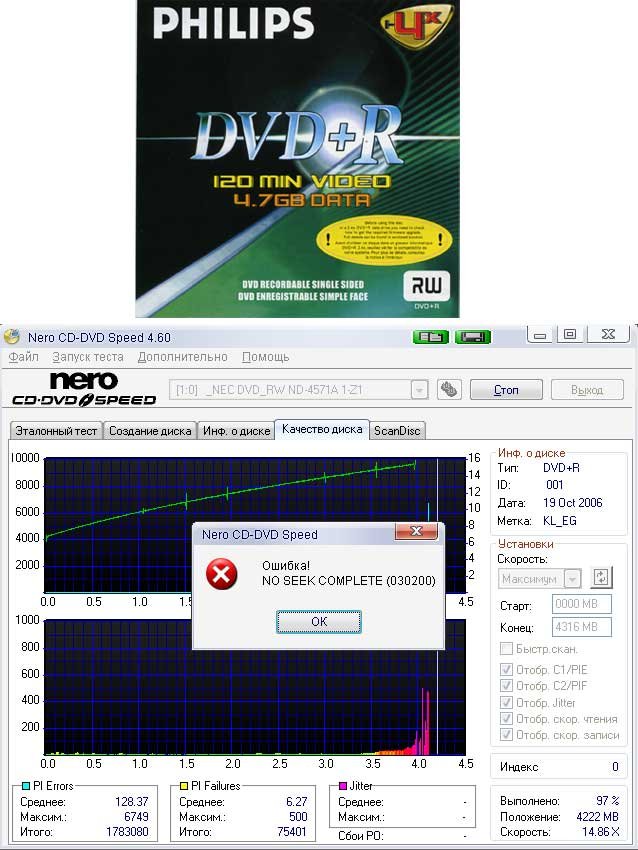Click OK in the error dialog
Image resolution: width=638 pixels, height=850 pixels.
tap(319, 621)
